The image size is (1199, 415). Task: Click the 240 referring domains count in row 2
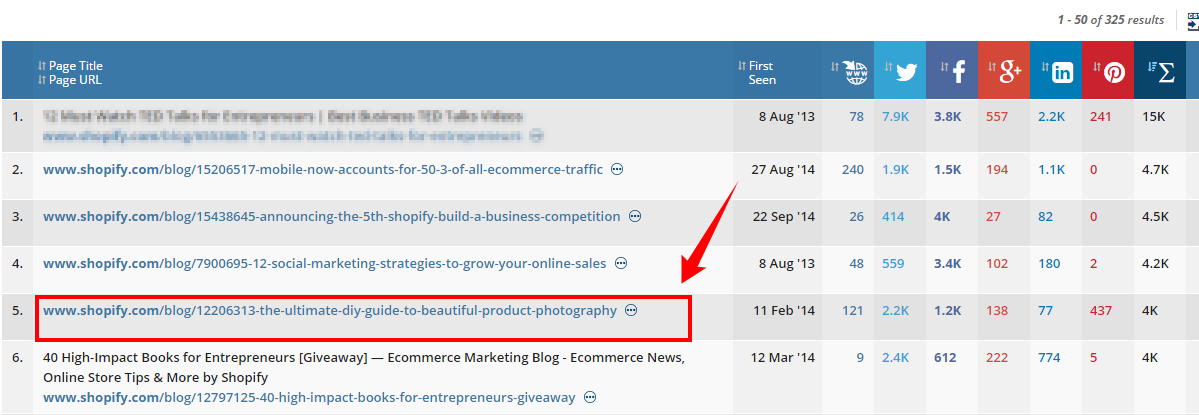[852, 170]
